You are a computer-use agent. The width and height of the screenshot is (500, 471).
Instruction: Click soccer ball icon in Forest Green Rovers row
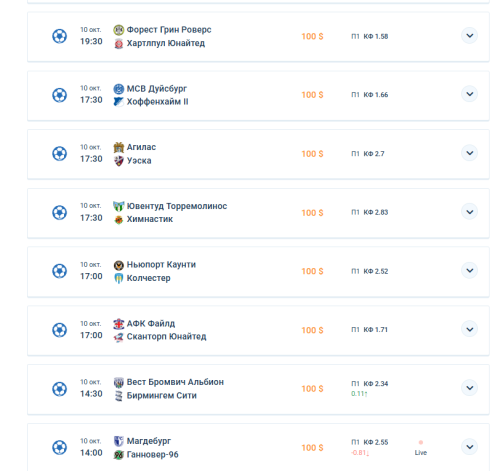pos(60,36)
